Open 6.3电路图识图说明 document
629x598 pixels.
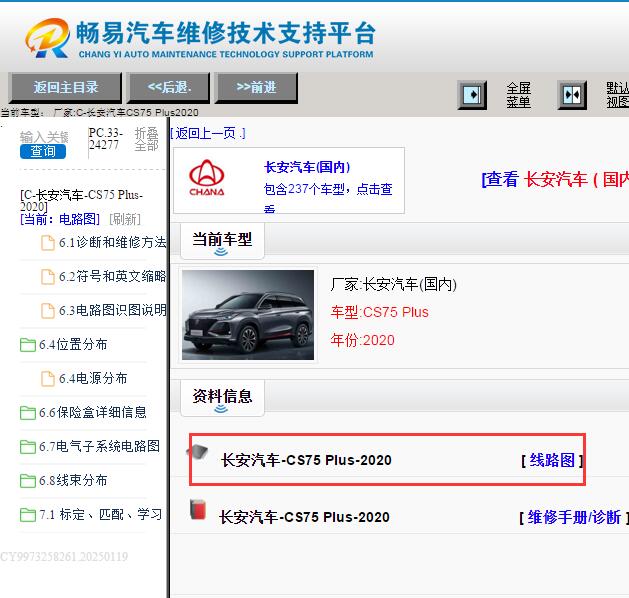pyautogui.click(x=112, y=310)
